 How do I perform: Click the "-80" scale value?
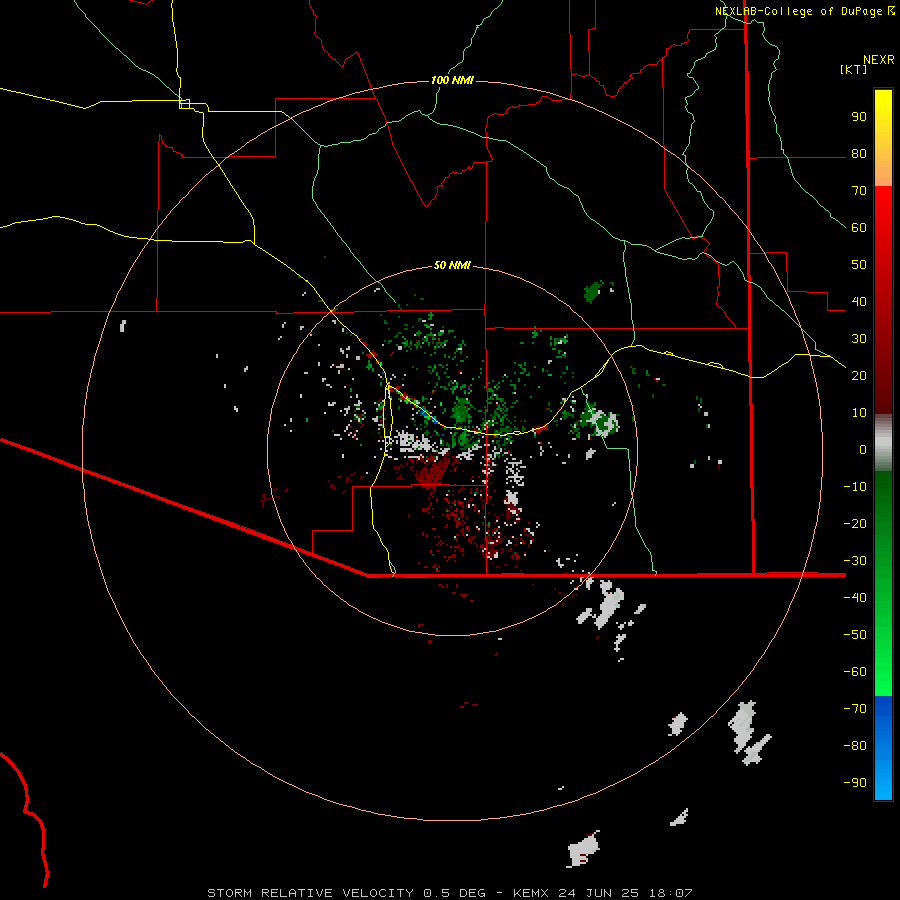(x=855, y=746)
